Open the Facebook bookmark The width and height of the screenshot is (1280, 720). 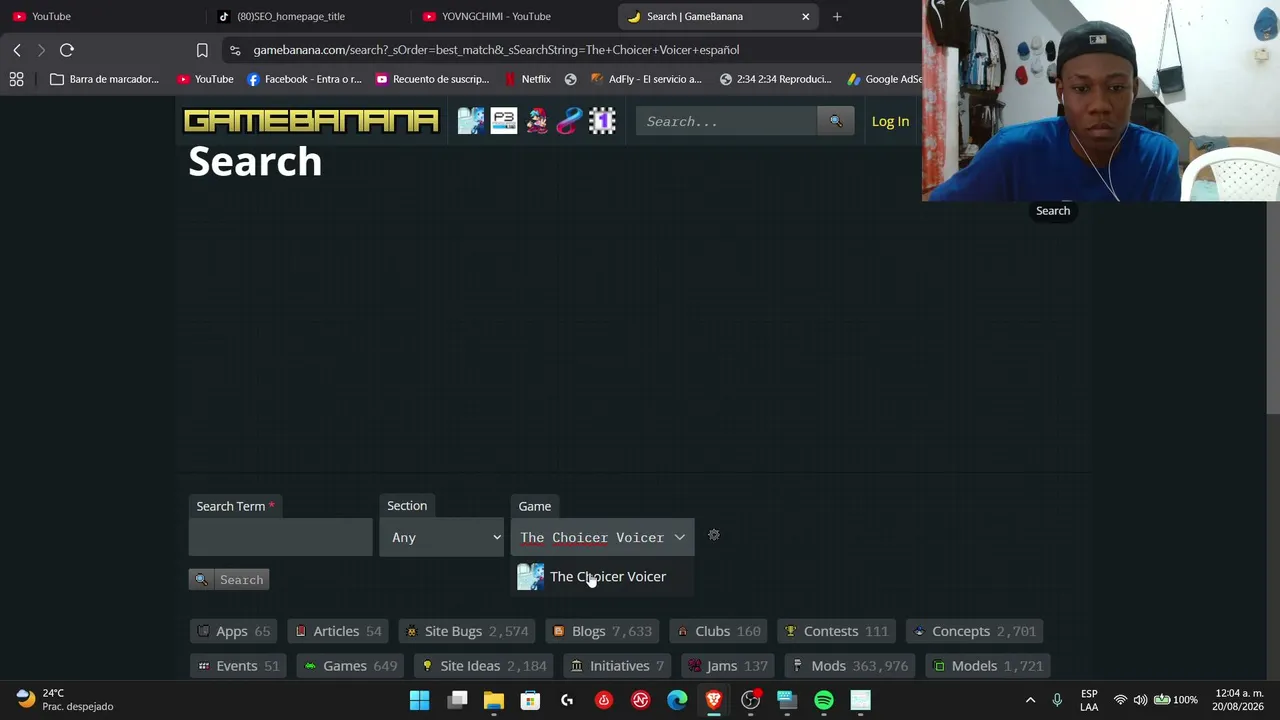click(x=304, y=79)
